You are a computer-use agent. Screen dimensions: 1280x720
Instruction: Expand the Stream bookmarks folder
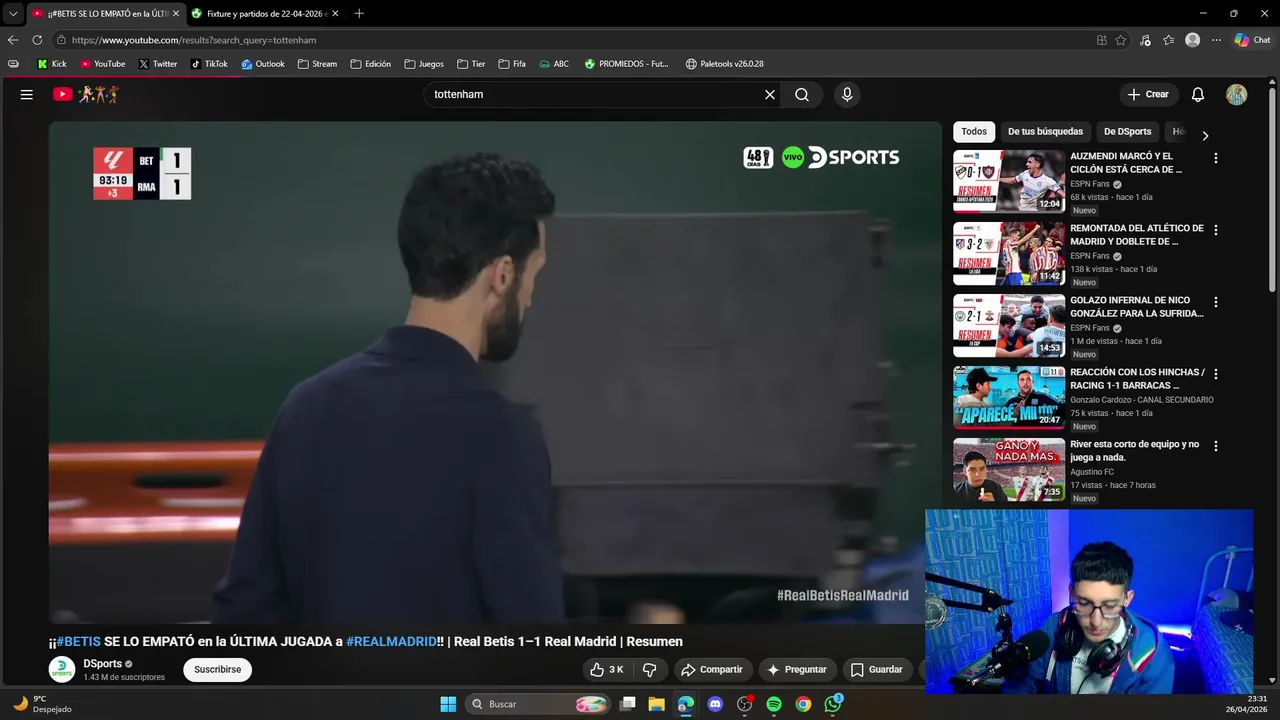[x=317, y=64]
